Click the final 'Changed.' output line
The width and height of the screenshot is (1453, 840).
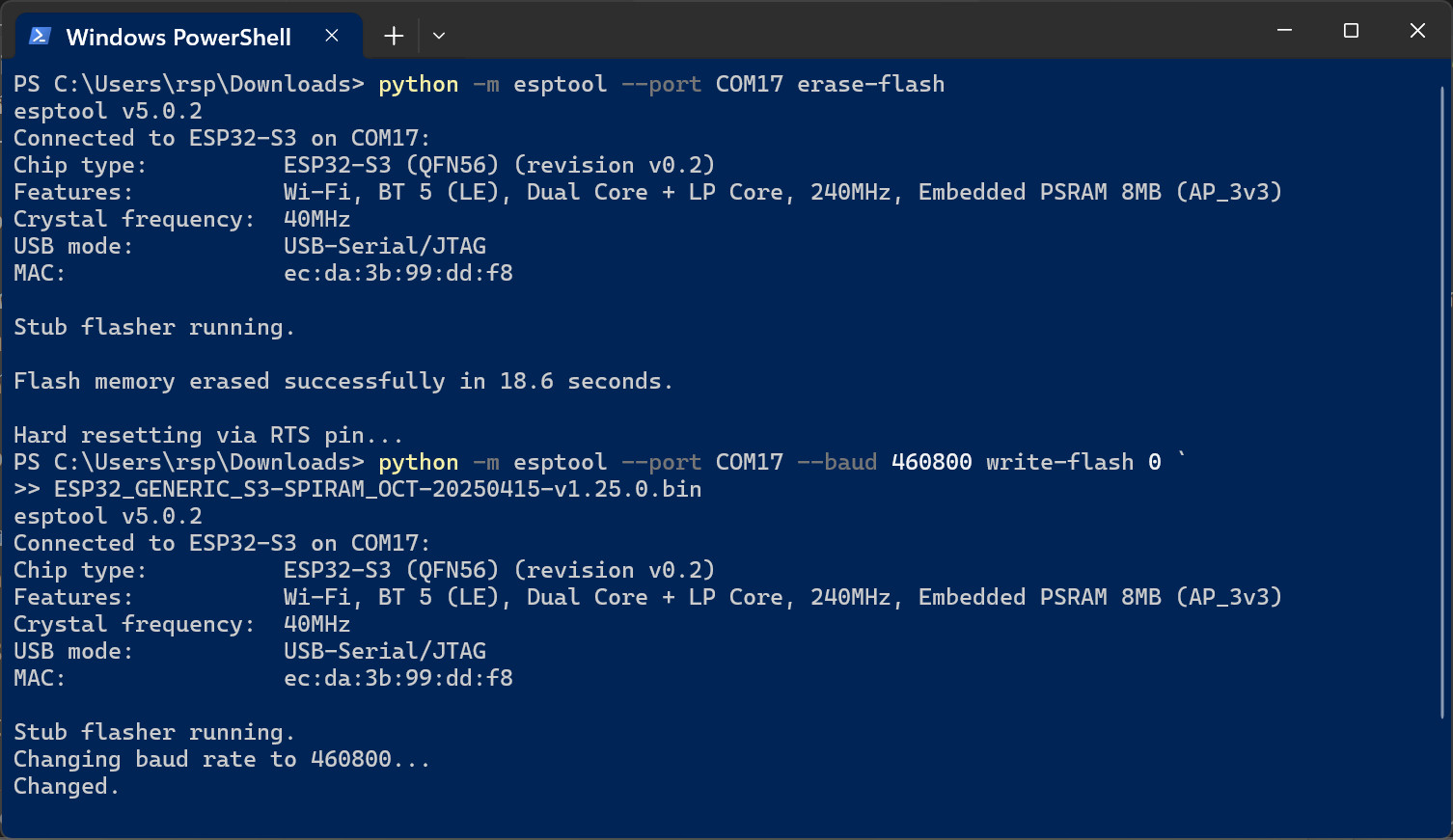click(67, 786)
